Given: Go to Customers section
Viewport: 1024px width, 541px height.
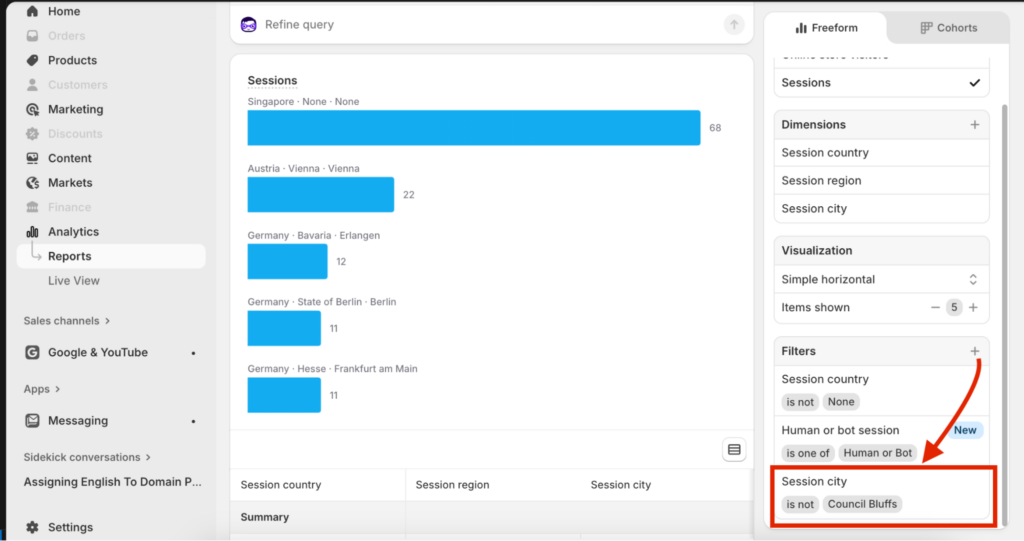Looking at the screenshot, I should 77,85.
